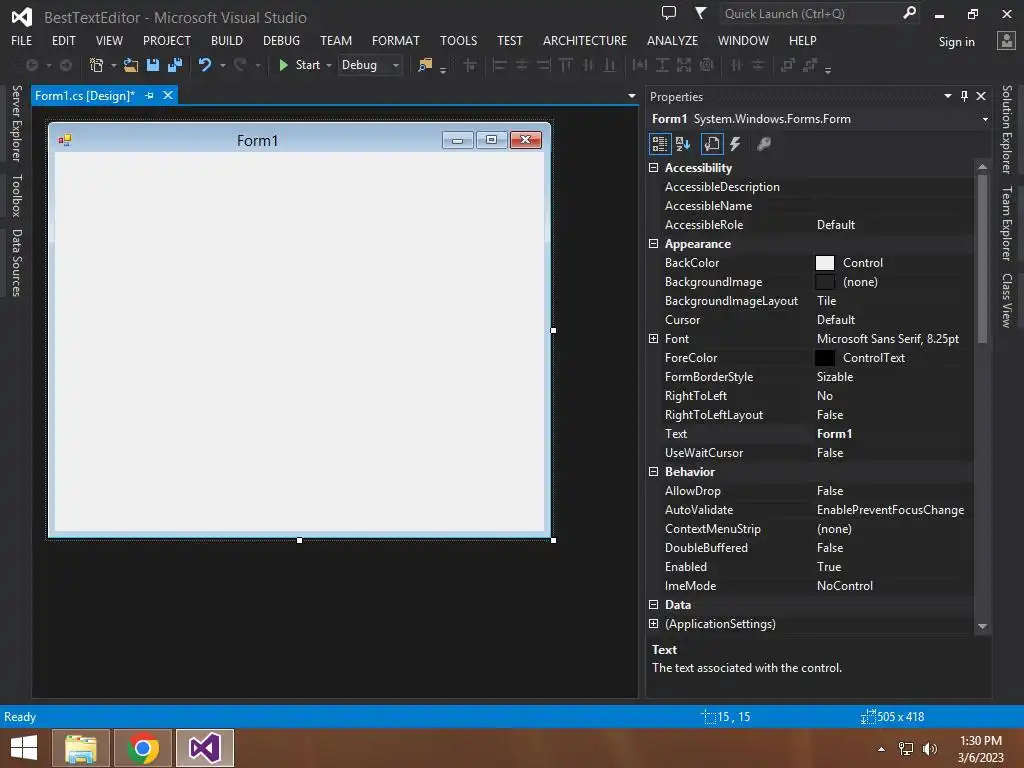Screen dimensions: 1024x768
Task: Open the ARCHITECTURE menu
Action: pos(584,40)
